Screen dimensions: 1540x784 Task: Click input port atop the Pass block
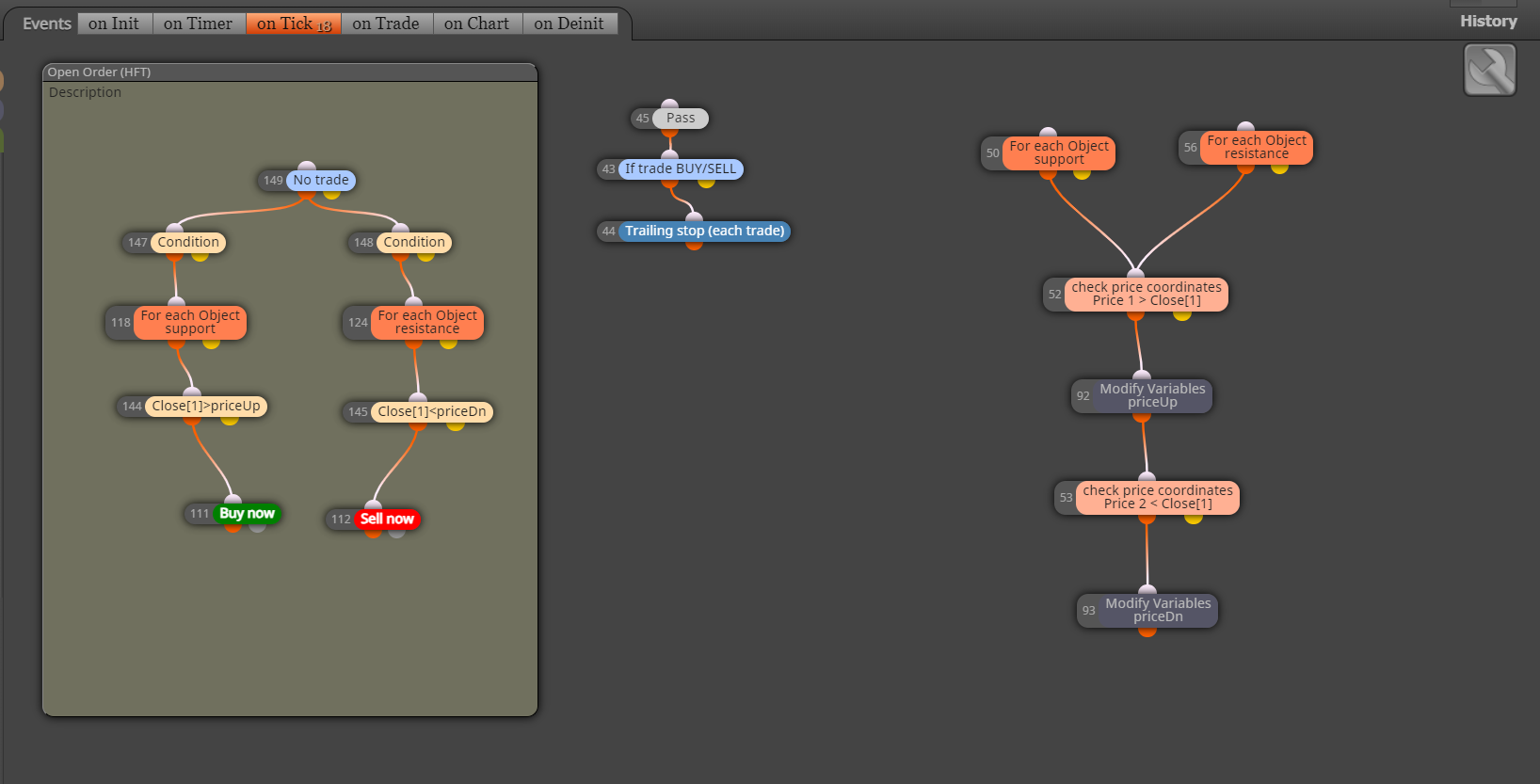[x=669, y=104]
